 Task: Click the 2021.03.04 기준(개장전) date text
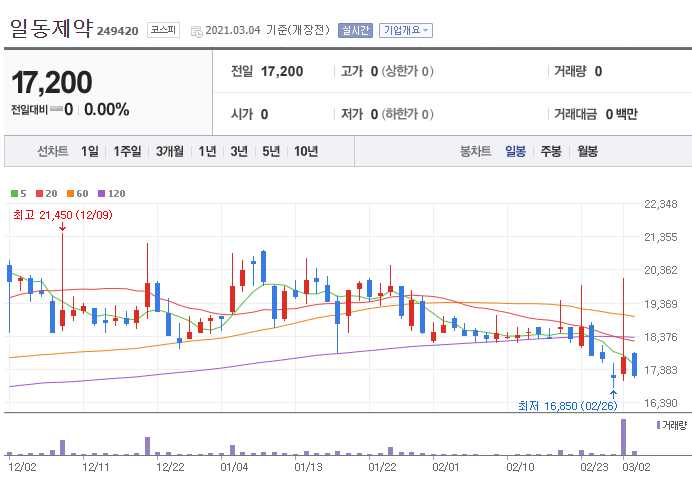(x=267, y=30)
